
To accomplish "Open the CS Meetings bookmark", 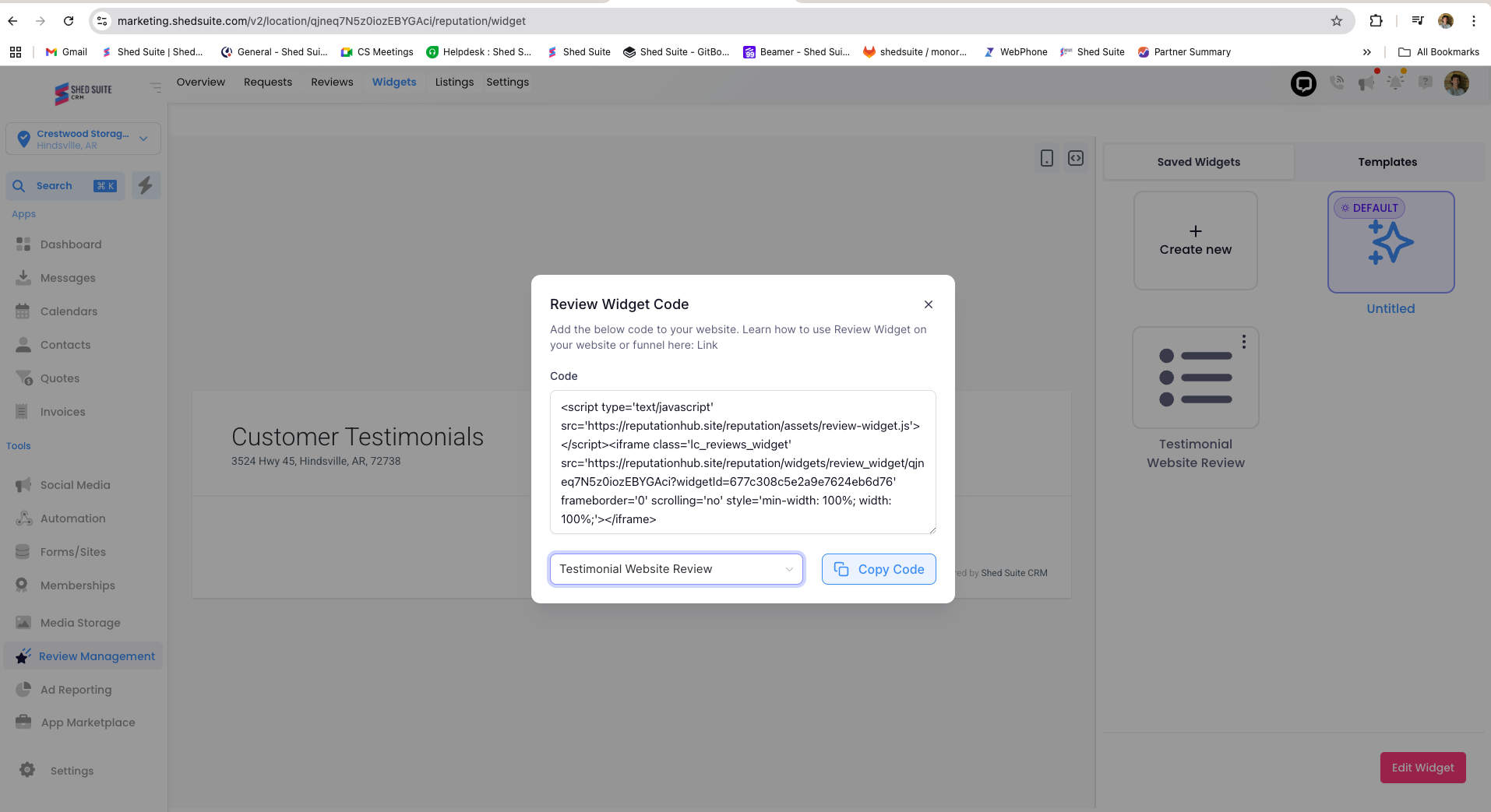I will coord(377,52).
